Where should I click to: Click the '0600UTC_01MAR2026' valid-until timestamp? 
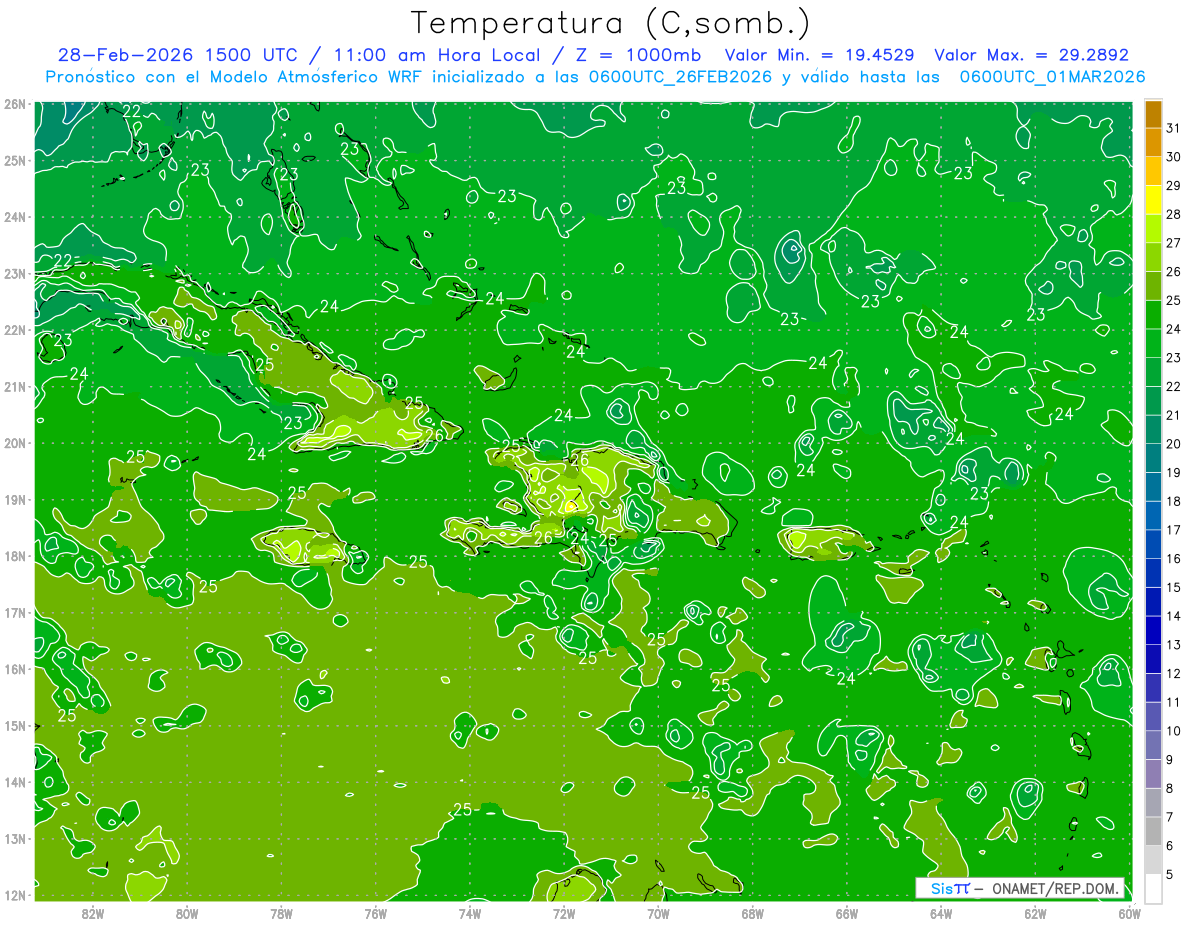point(1051,77)
